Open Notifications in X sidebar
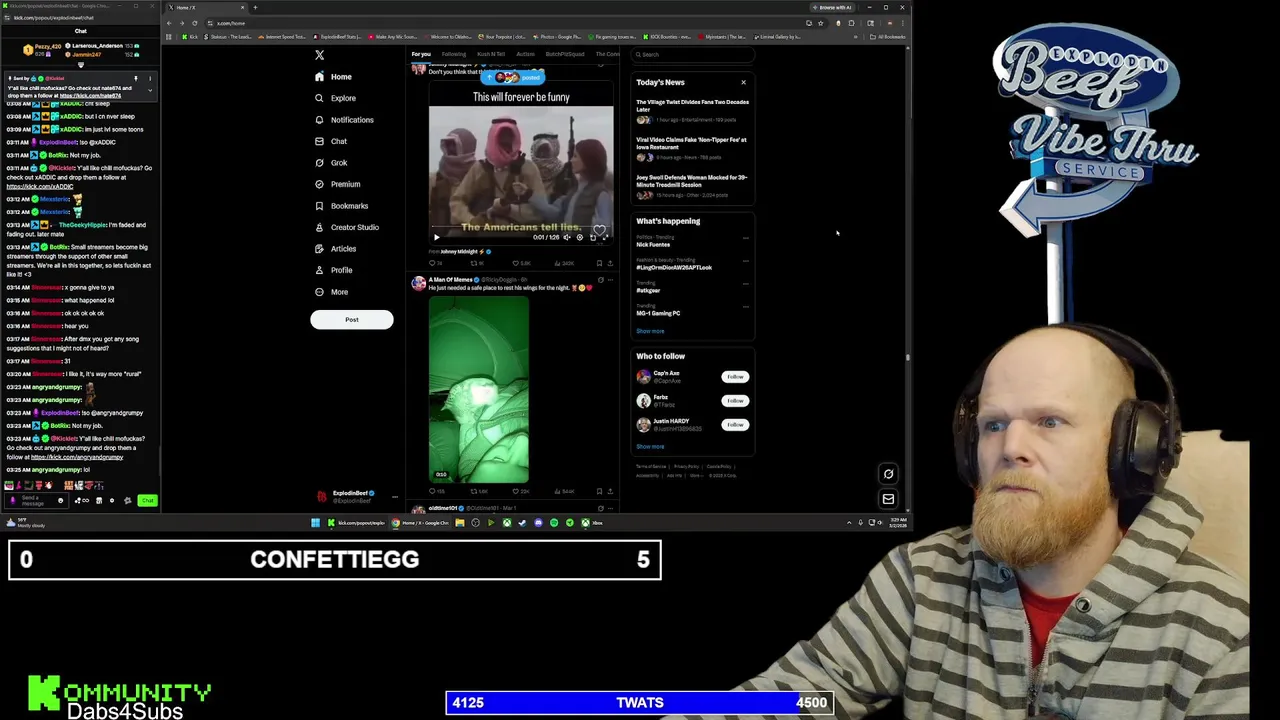The width and height of the screenshot is (1280, 720). point(344,120)
